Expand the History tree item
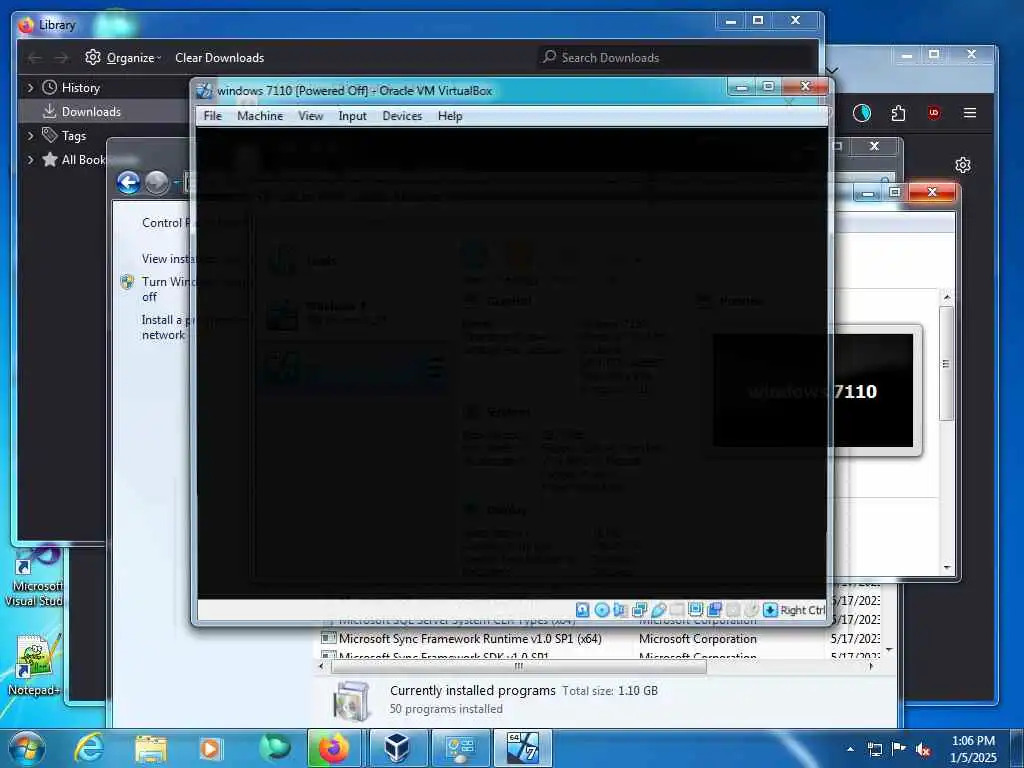1024x768 pixels. coord(30,88)
